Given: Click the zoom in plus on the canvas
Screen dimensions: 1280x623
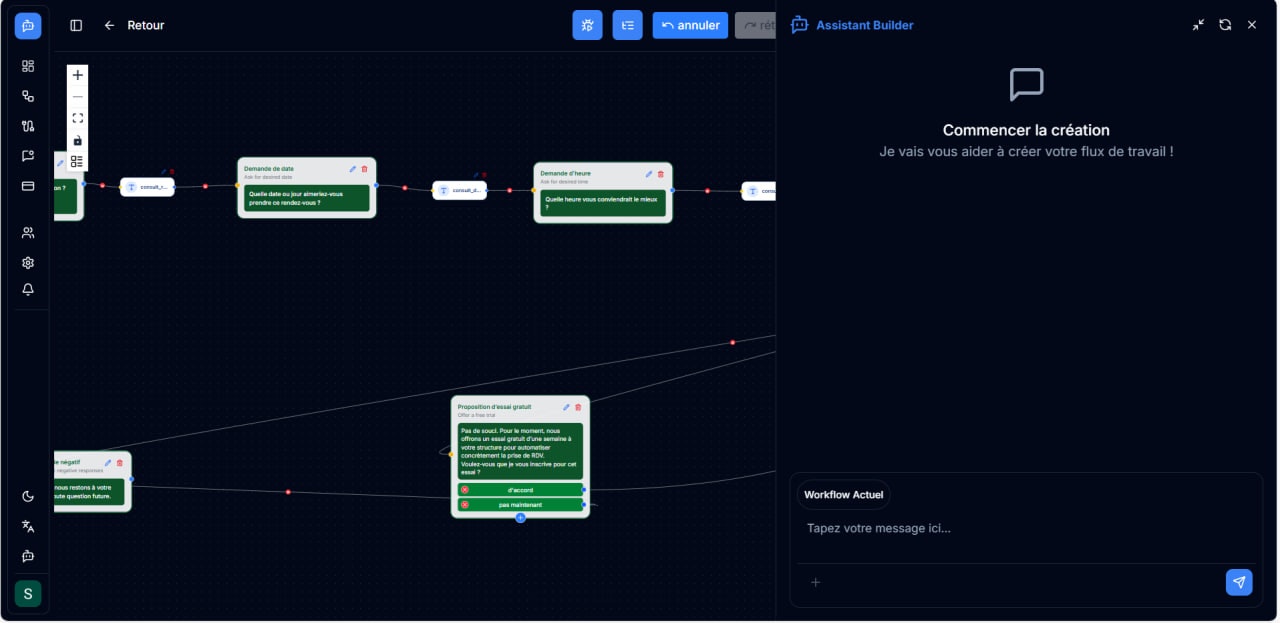Looking at the screenshot, I should [77, 74].
